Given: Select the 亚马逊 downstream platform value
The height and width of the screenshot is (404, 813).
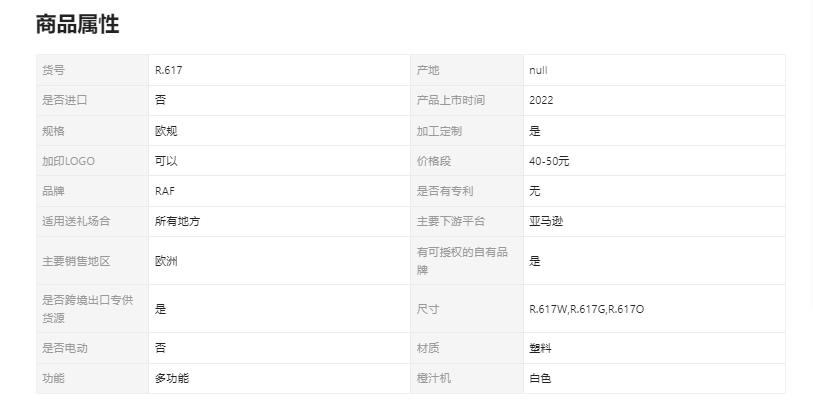Looking at the screenshot, I should tap(546, 221).
